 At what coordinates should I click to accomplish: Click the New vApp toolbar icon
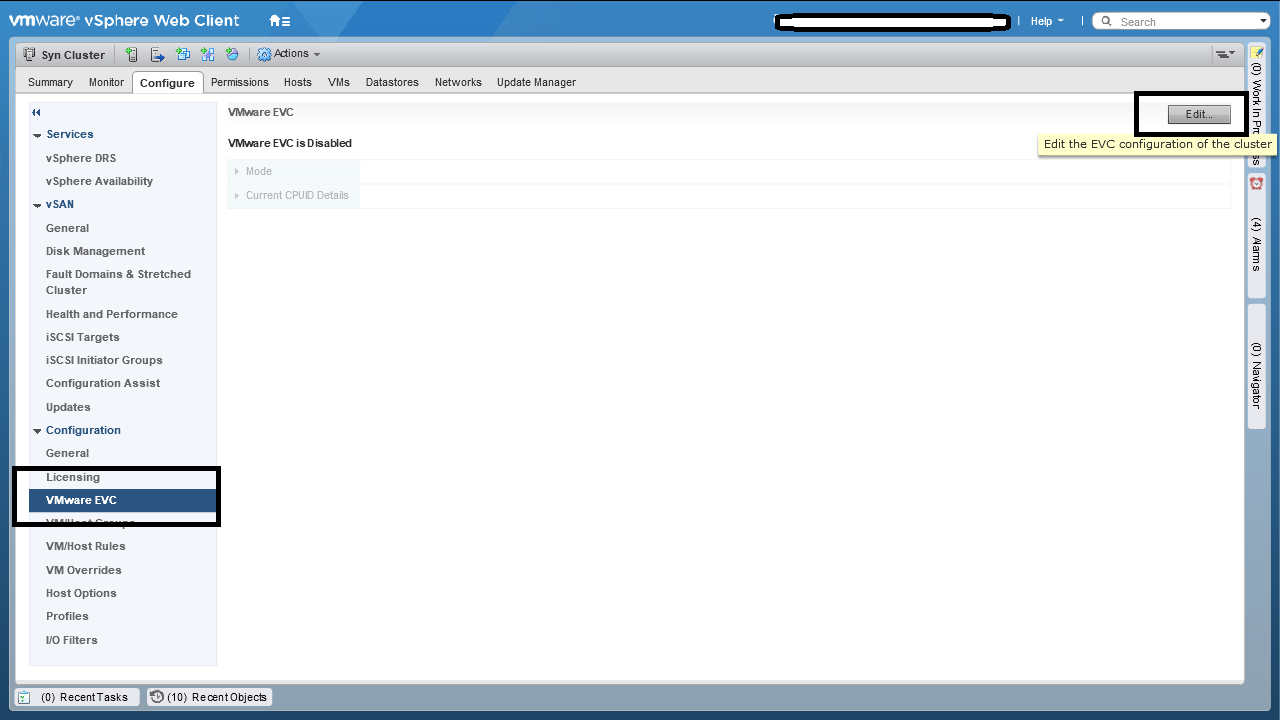coord(208,54)
